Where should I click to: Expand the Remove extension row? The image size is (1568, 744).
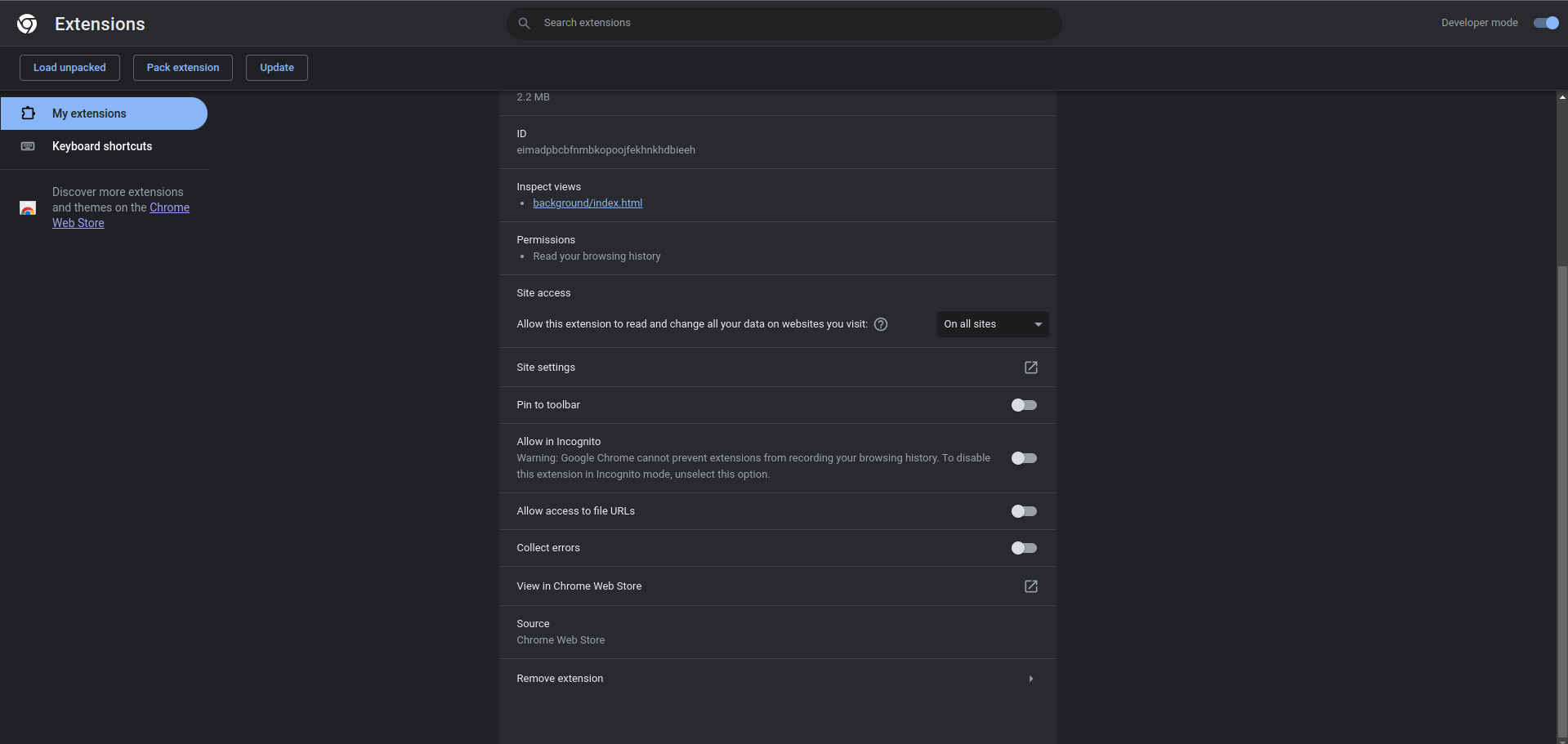pyautogui.click(x=1030, y=679)
